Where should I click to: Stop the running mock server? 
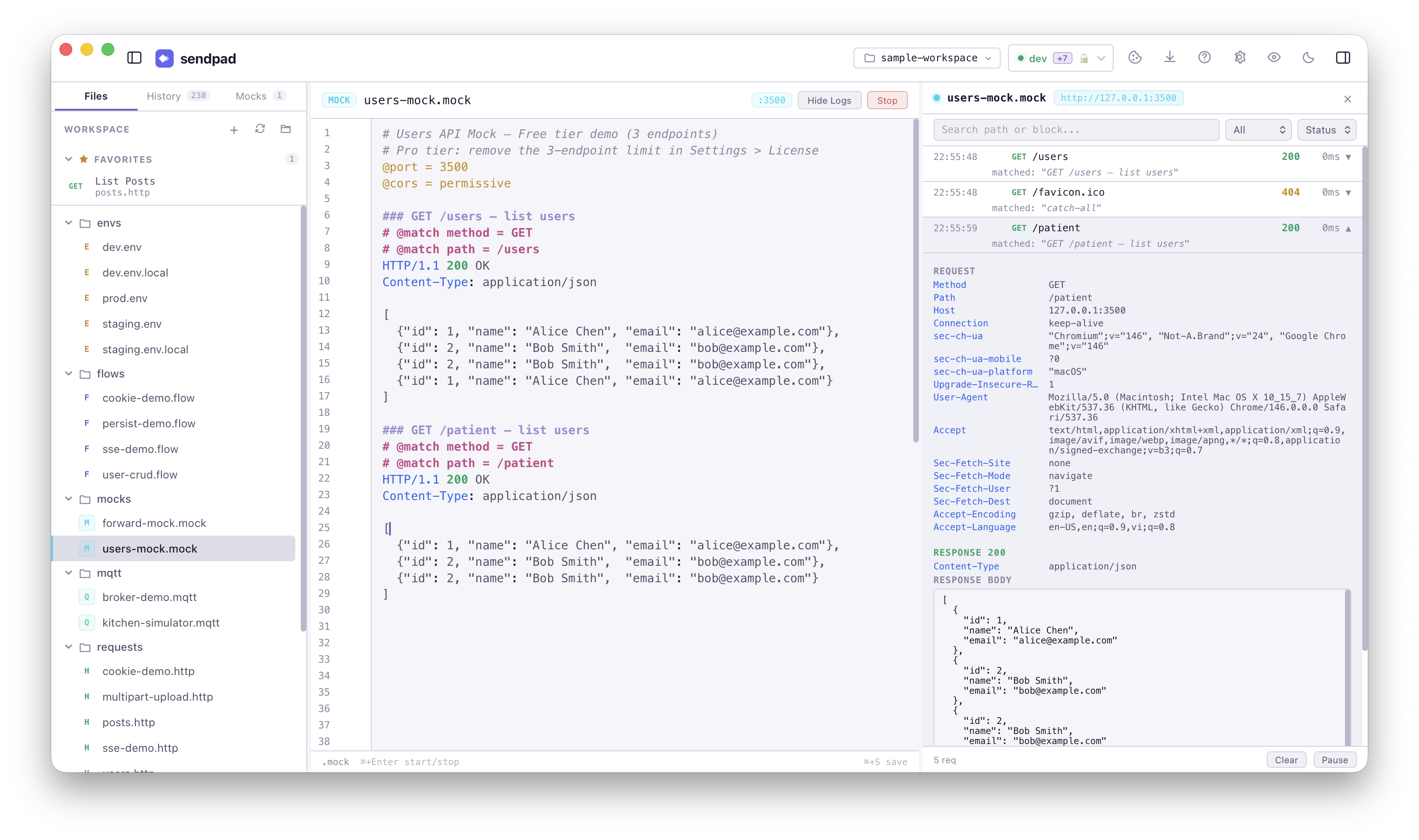tap(887, 100)
